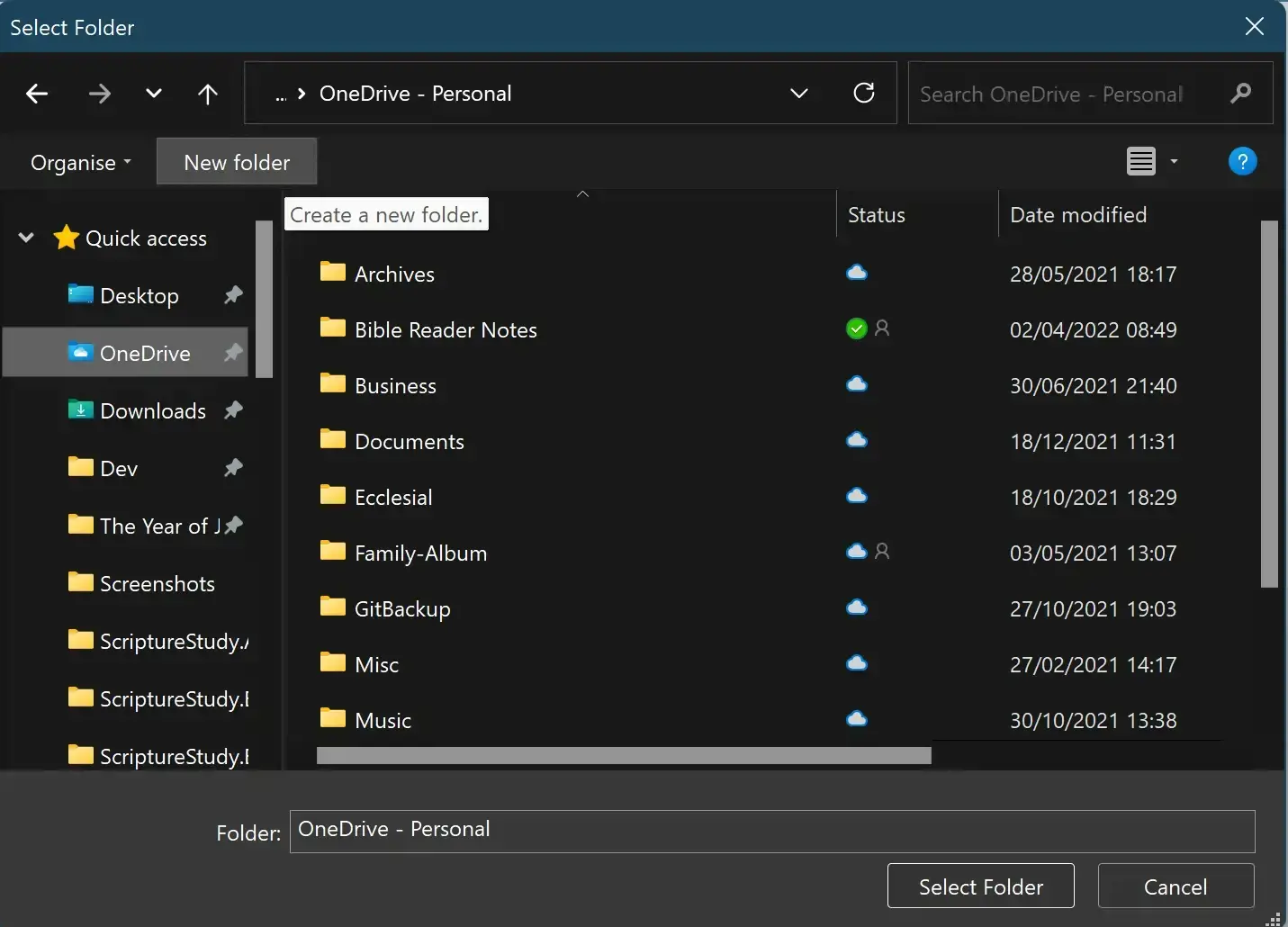Viewport: 1288px width, 927px height.
Task: Unpin Desktop from Quick access
Action: pos(233,294)
